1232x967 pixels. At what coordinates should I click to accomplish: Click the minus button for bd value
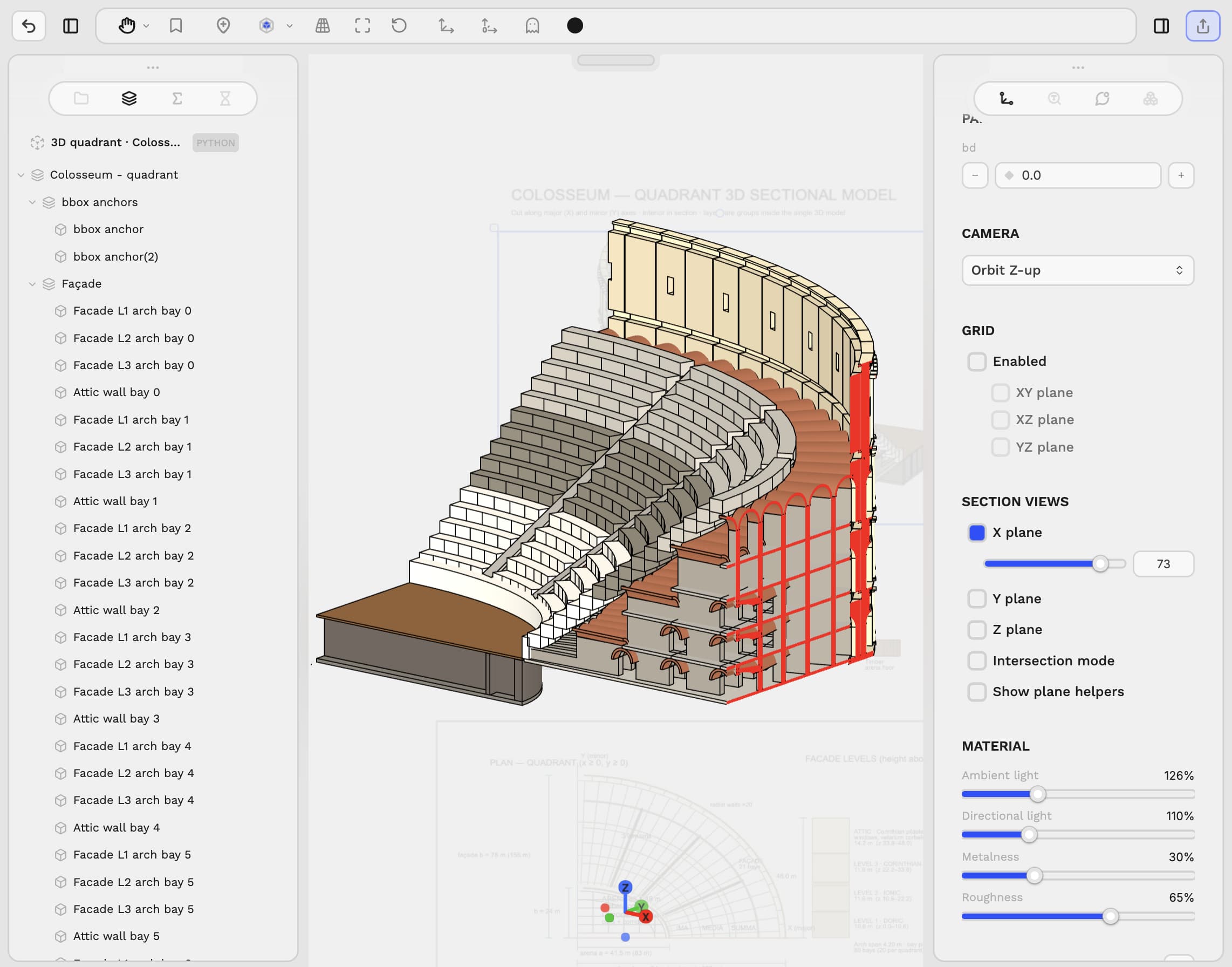975,175
